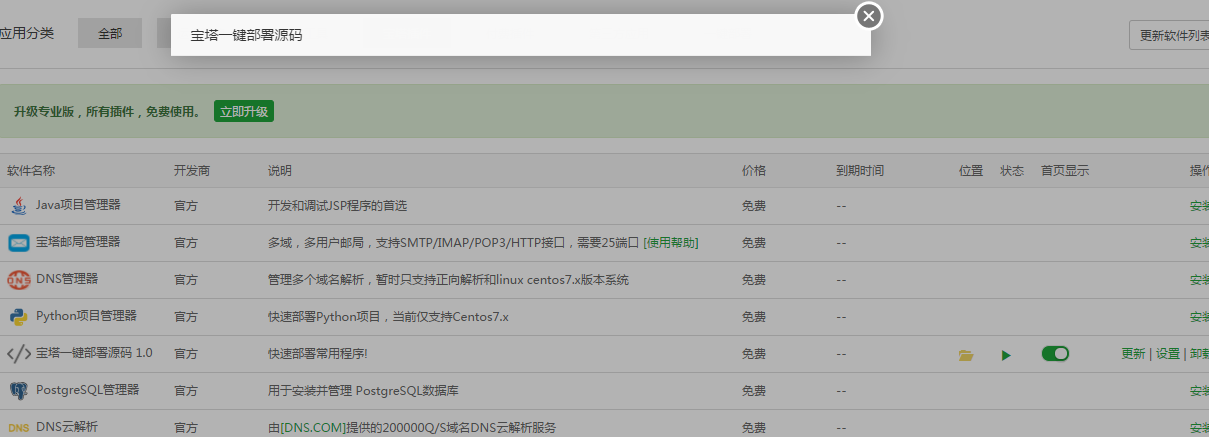Open the [使用帮助] link
1209x437 pixels.
671,243
